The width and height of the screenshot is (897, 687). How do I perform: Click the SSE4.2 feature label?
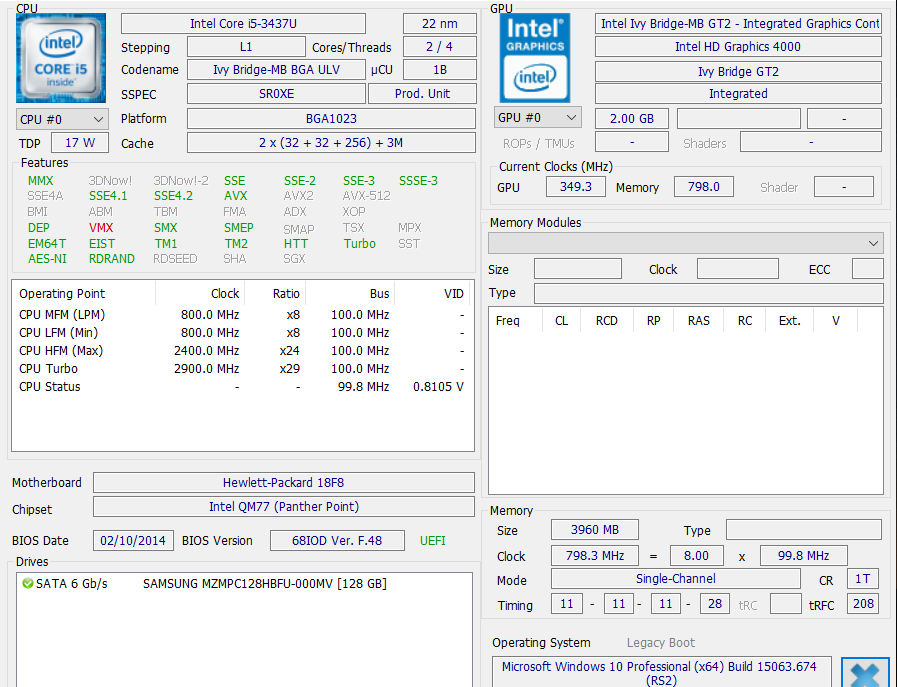coord(173,196)
